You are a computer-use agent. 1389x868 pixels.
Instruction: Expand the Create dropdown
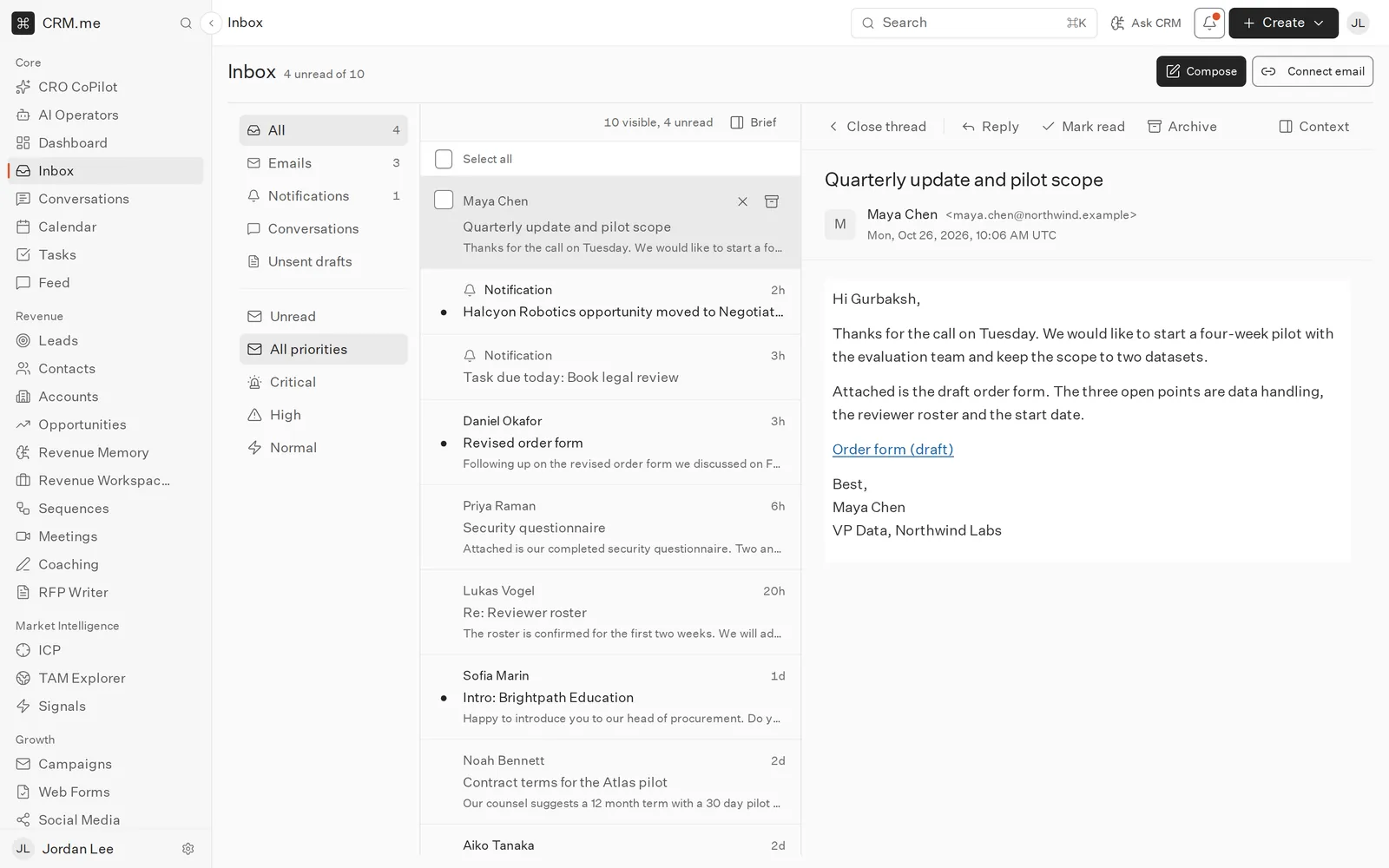(1283, 23)
